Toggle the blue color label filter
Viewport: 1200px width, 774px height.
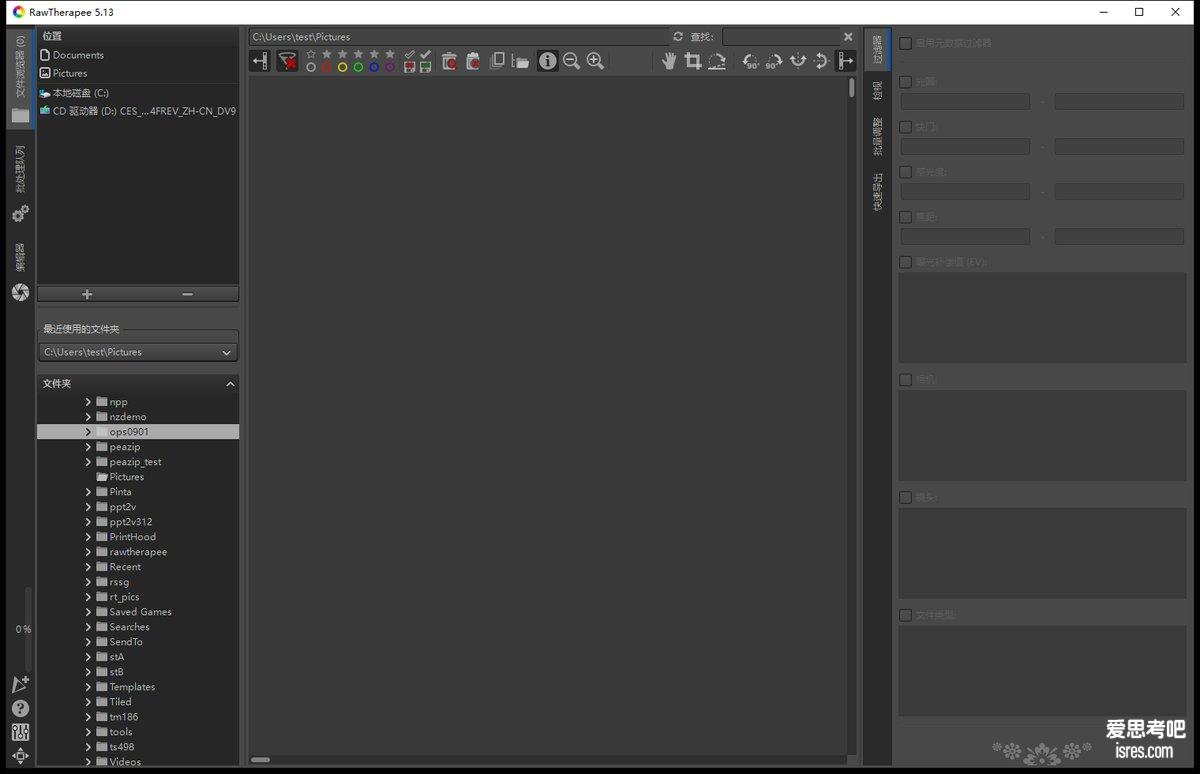click(374, 67)
